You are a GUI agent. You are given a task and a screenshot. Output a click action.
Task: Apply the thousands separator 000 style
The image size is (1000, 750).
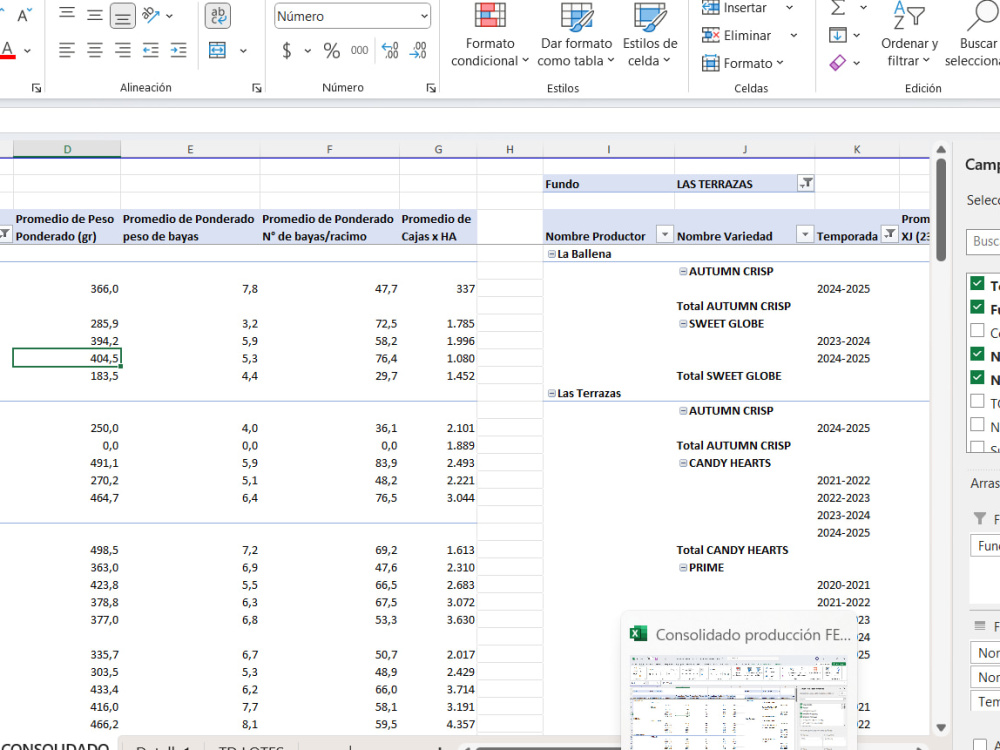point(359,50)
